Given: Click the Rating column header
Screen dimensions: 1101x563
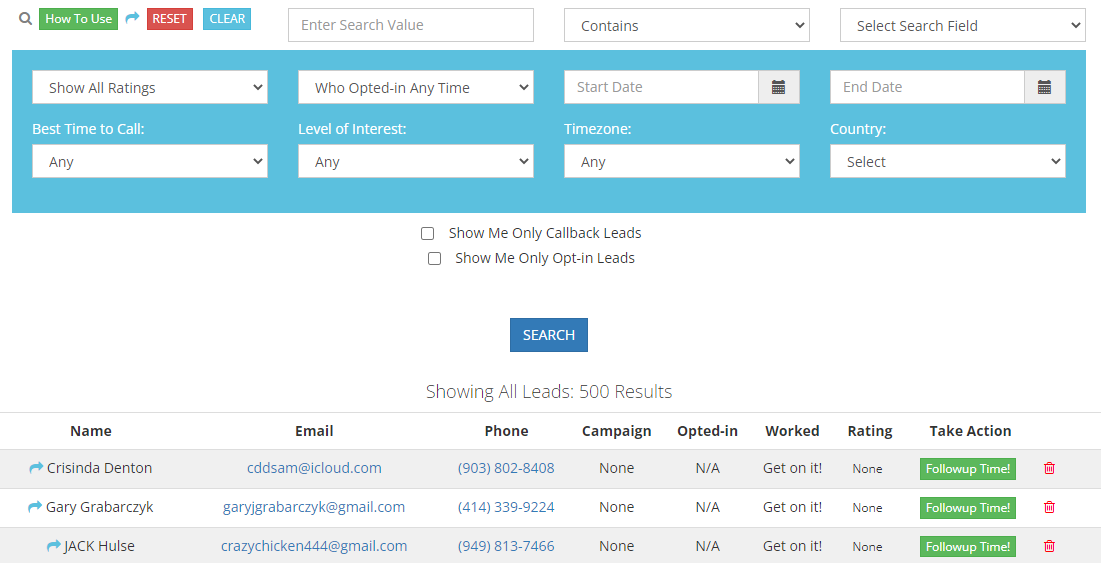Looking at the screenshot, I should [x=870, y=431].
